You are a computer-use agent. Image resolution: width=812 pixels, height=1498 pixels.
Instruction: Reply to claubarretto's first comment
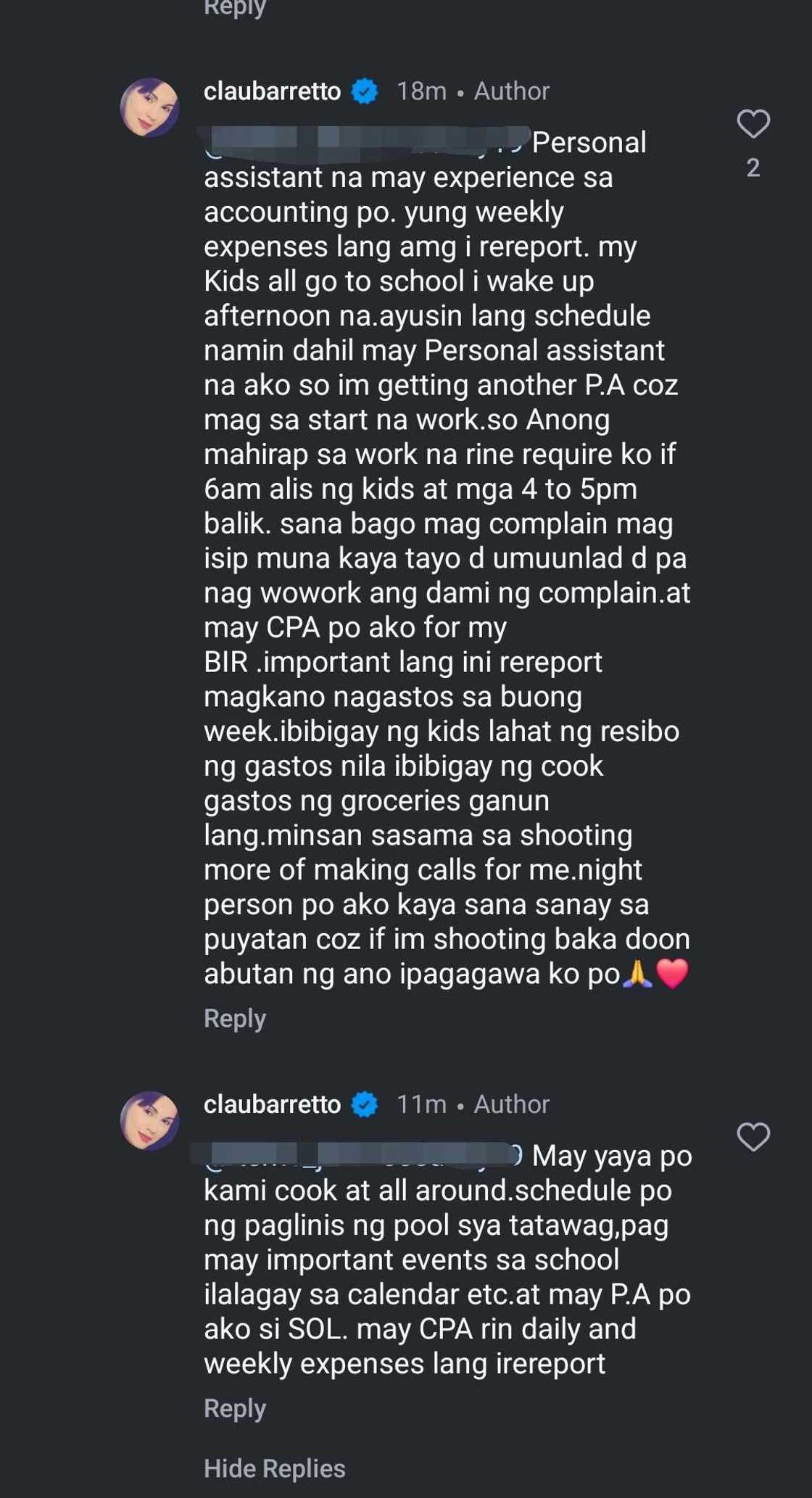tap(233, 1018)
